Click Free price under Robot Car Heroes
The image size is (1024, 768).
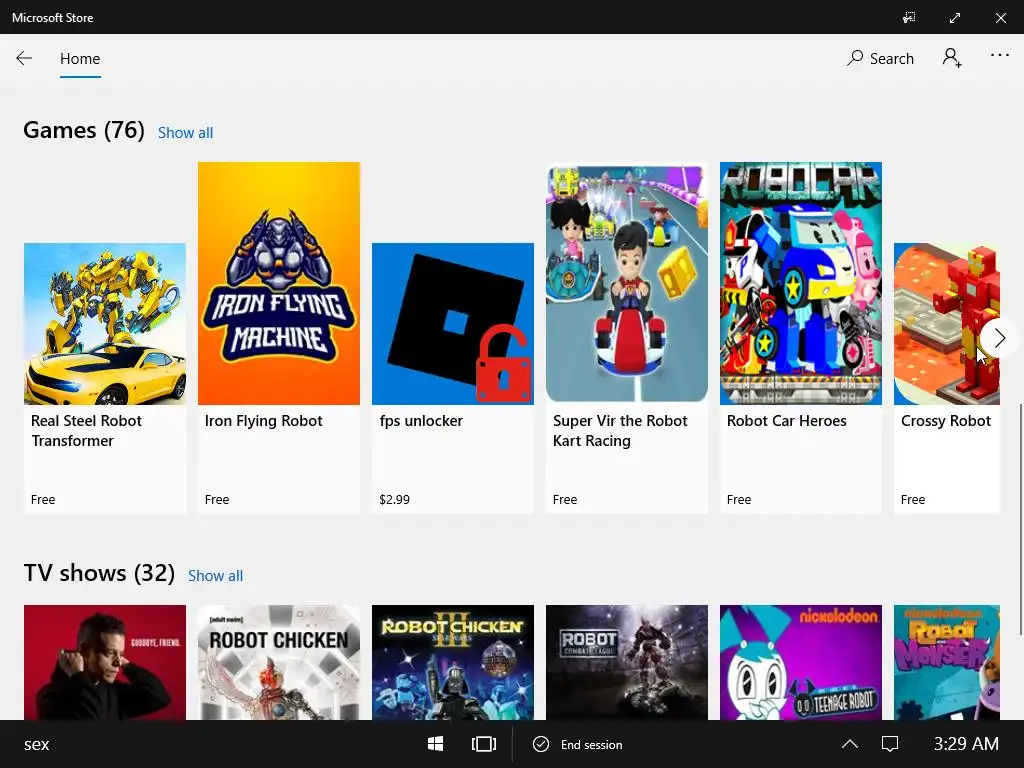739,500
